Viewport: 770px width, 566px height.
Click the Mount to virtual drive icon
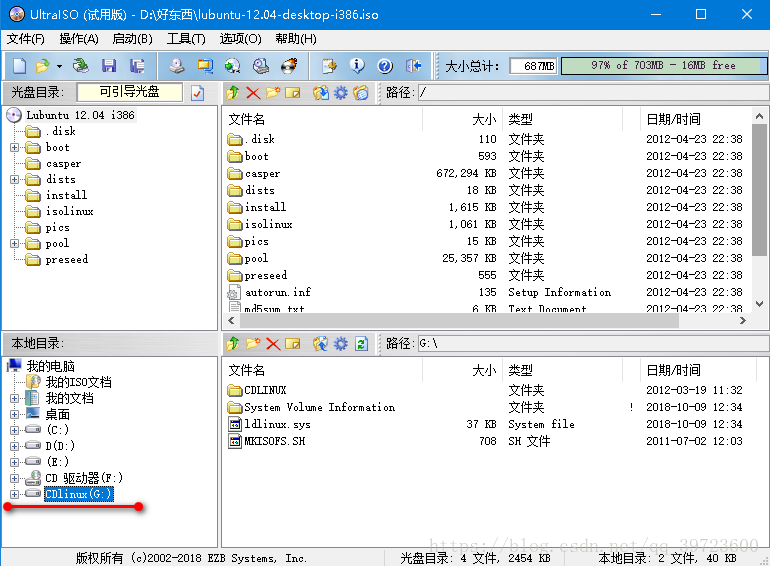[x=261, y=66]
